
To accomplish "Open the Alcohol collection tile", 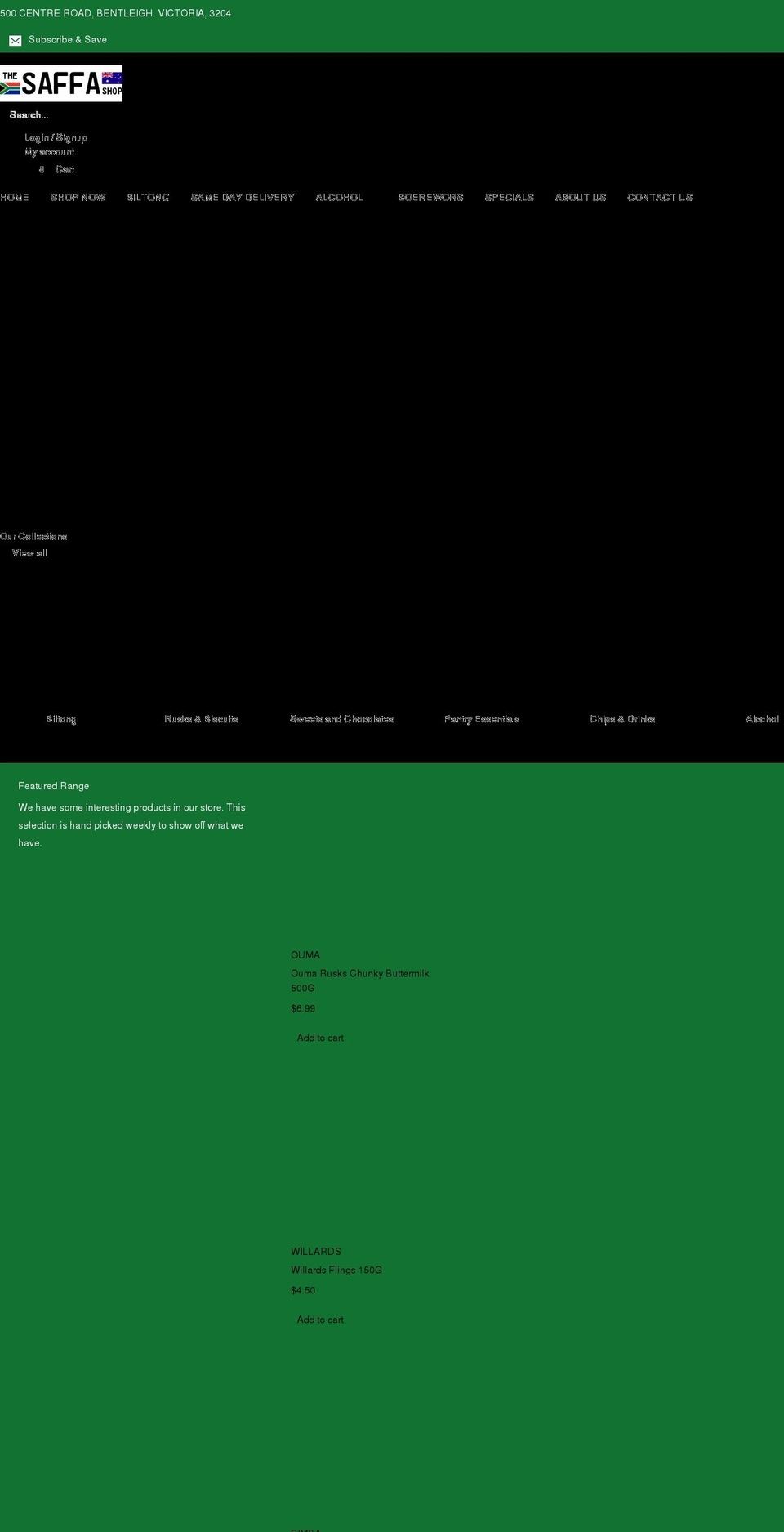I will click(x=762, y=719).
